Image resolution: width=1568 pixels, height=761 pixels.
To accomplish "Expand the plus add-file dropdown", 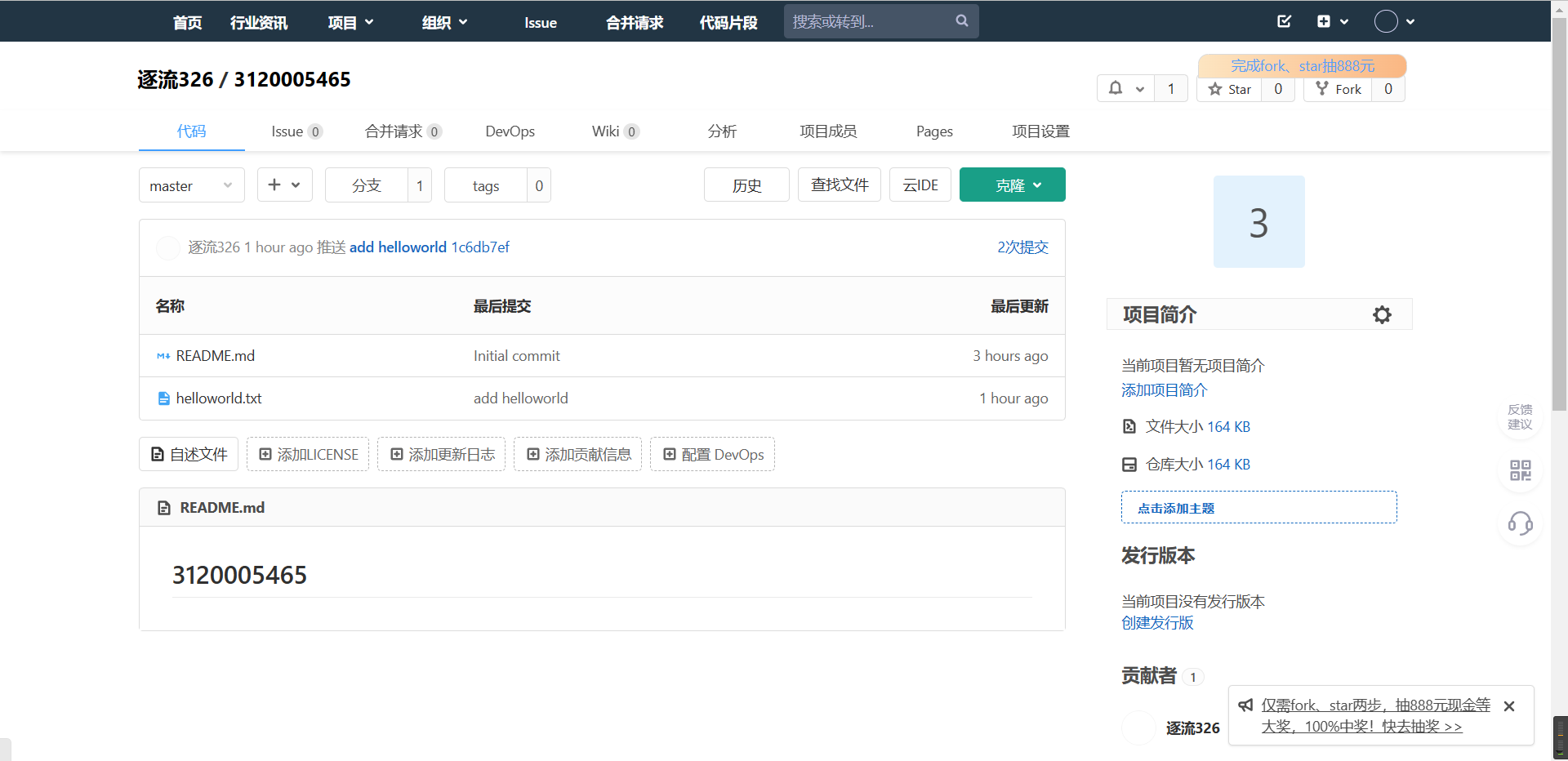I will click(x=284, y=185).
